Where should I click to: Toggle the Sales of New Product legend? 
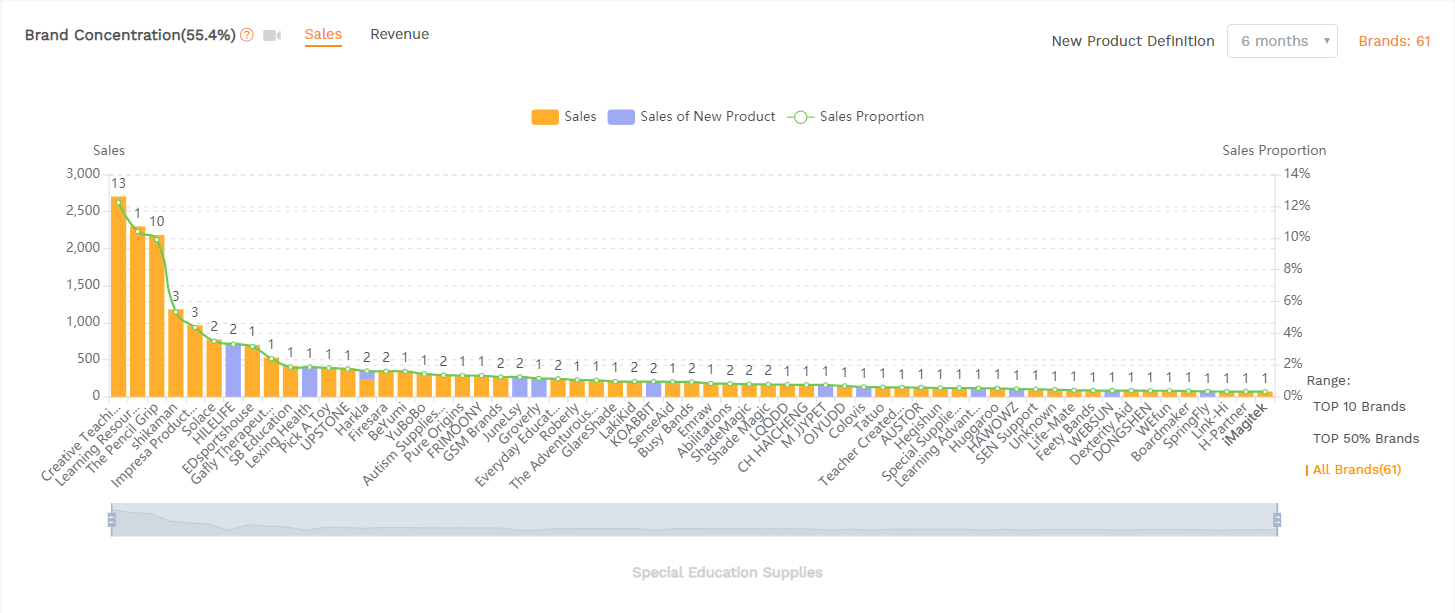point(707,117)
